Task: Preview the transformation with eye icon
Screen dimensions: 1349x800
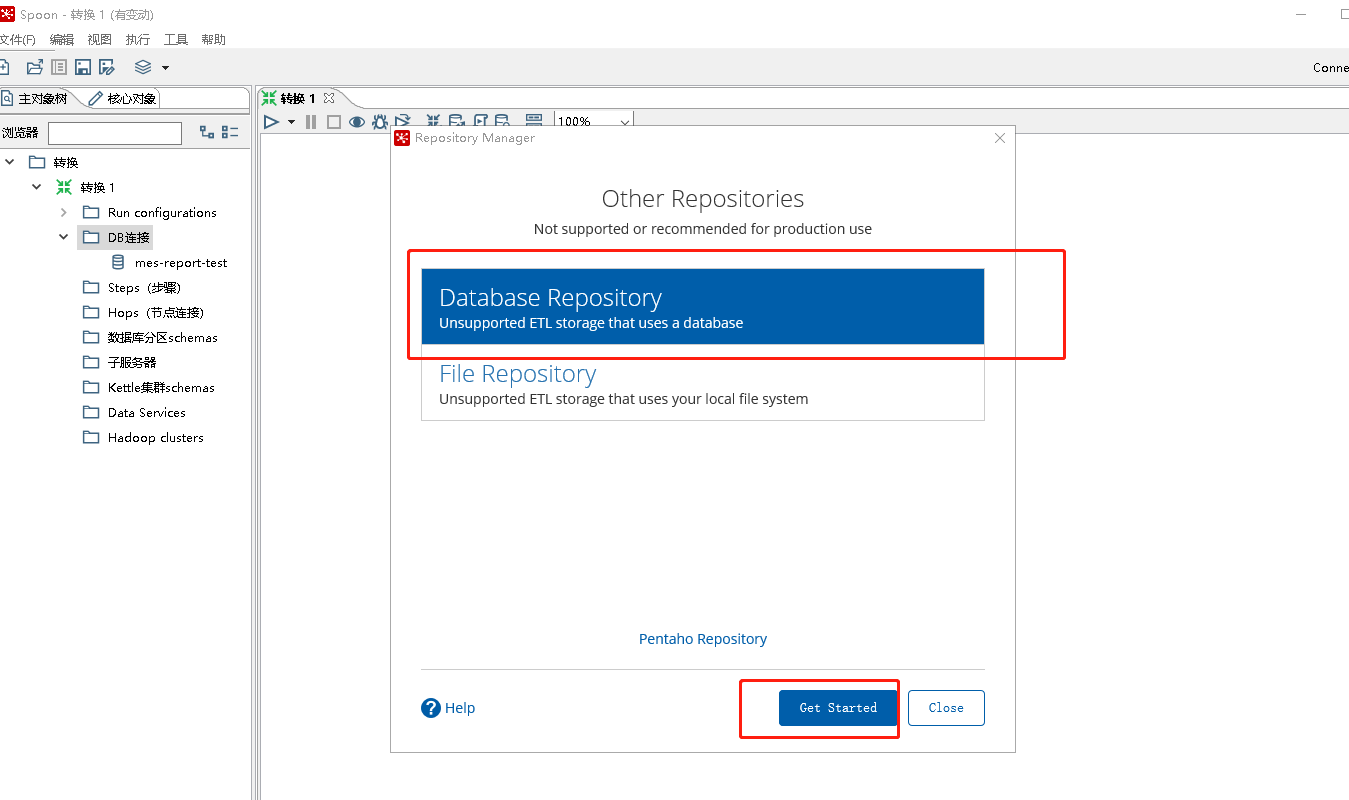Action: click(x=357, y=122)
